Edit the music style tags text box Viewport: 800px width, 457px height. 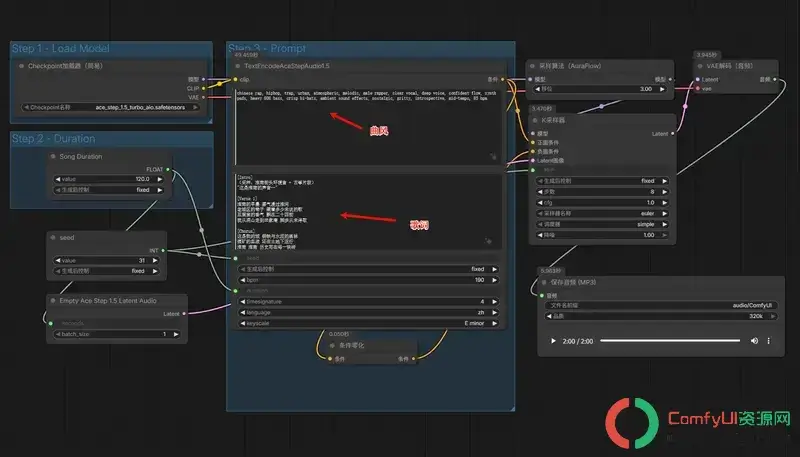[x=367, y=127]
